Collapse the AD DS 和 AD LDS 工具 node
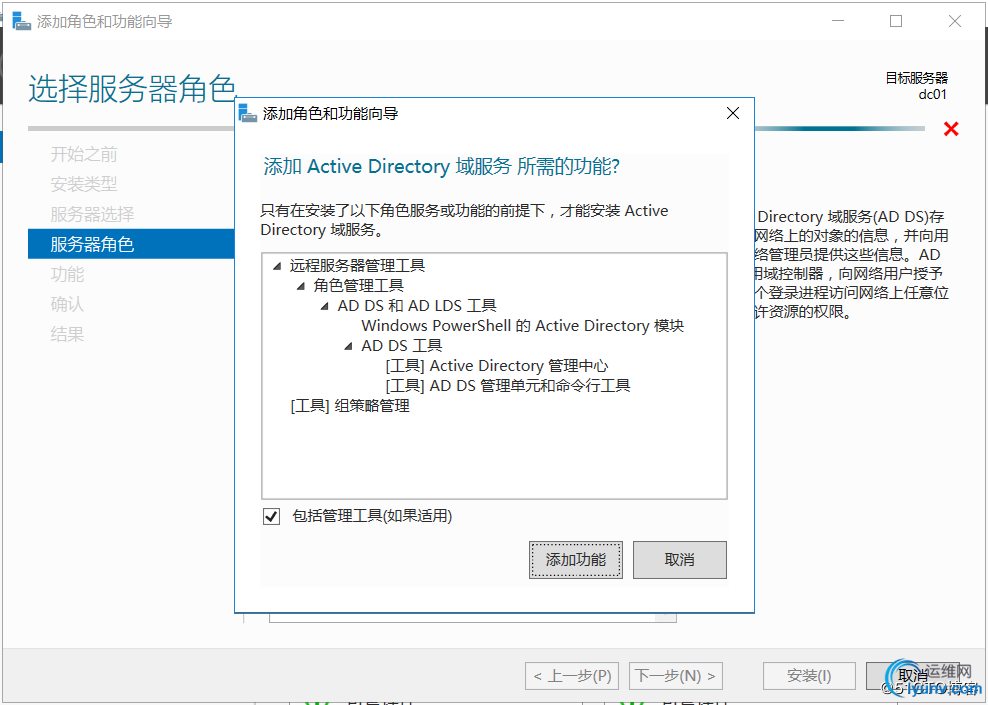The image size is (988, 705). [x=325, y=306]
